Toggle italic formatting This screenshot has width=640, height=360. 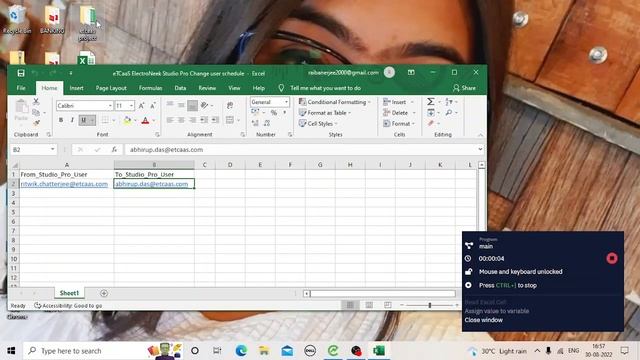[x=72, y=120]
